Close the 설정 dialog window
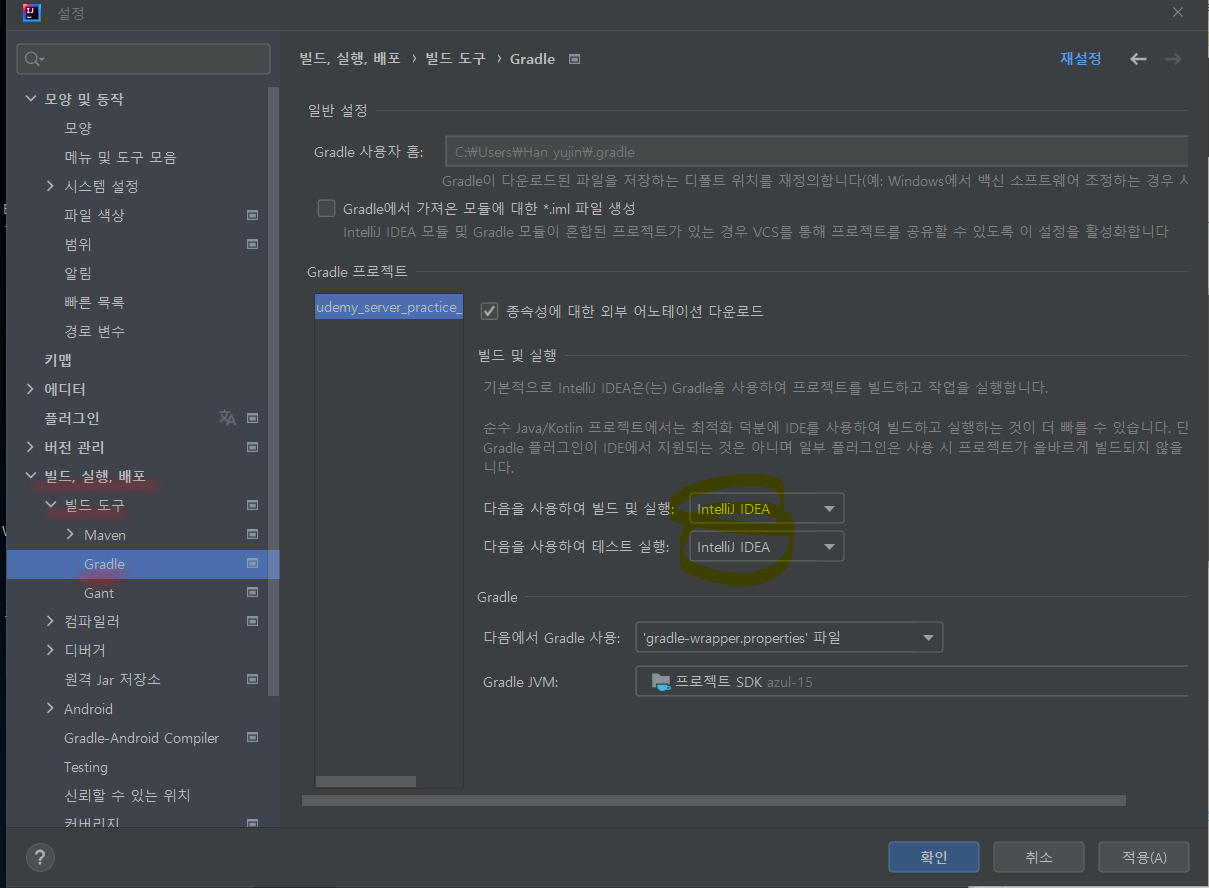Screen dimensions: 1209x888 coord(1177,12)
